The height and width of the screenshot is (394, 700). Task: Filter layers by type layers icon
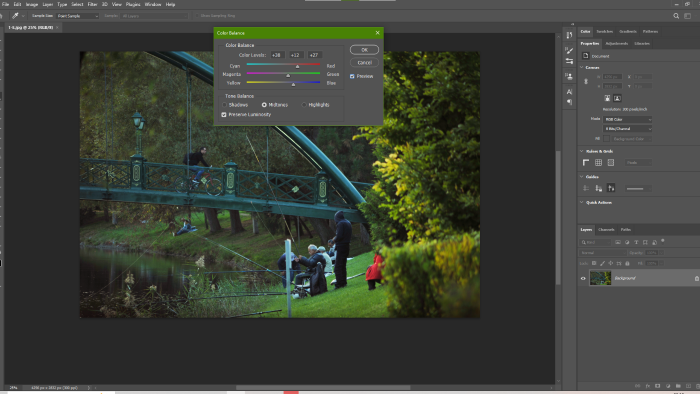(x=636, y=242)
